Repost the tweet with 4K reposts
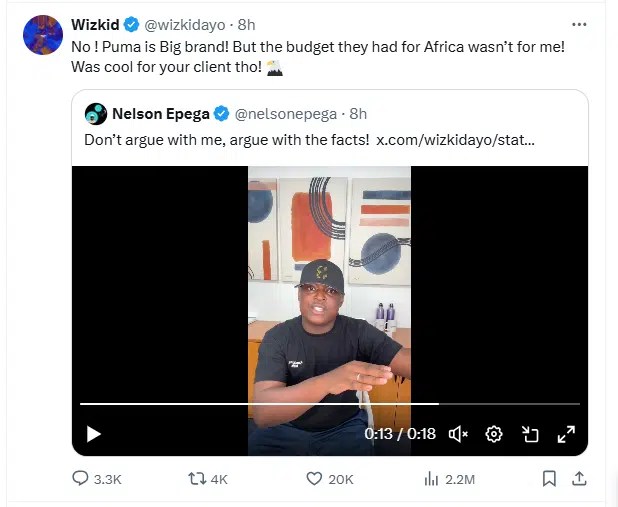The width and height of the screenshot is (618, 507). 197,479
